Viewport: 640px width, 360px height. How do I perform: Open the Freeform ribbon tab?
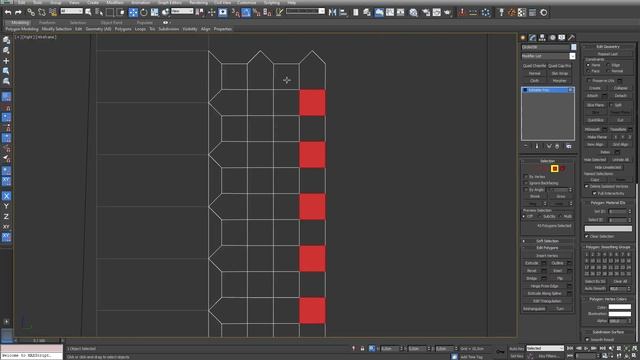(47, 23)
